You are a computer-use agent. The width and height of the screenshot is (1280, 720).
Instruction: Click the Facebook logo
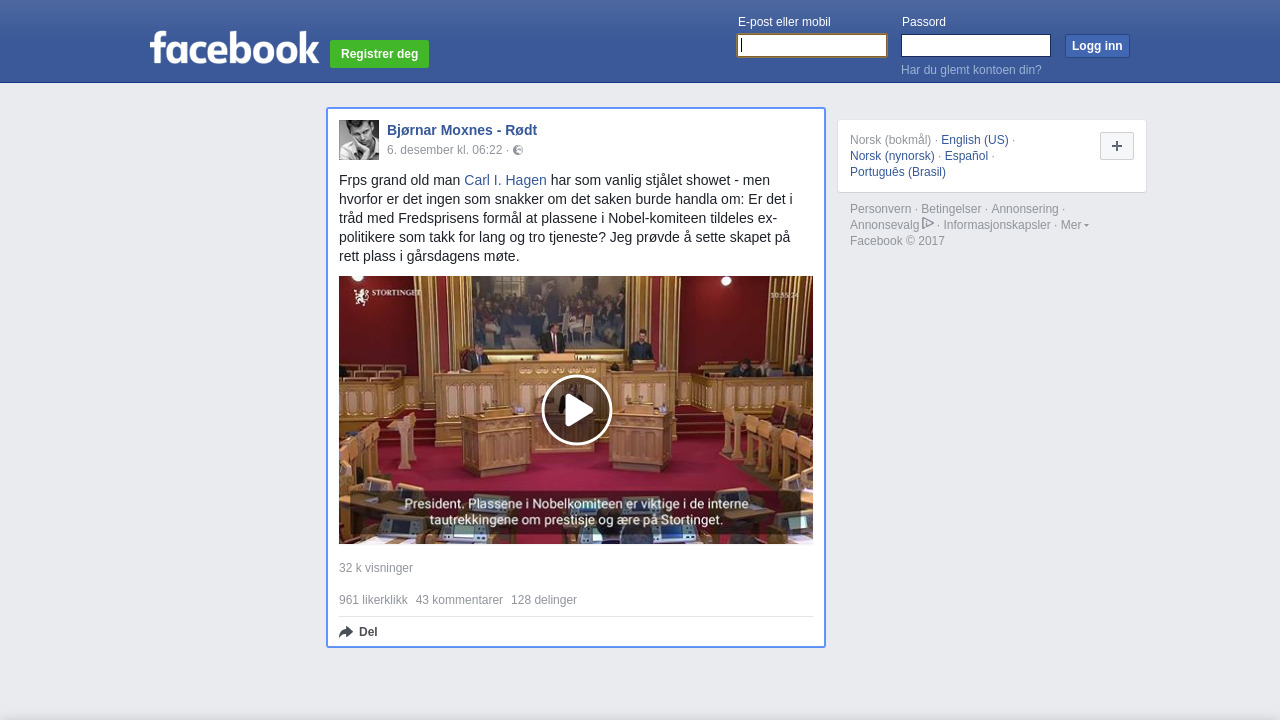(234, 48)
